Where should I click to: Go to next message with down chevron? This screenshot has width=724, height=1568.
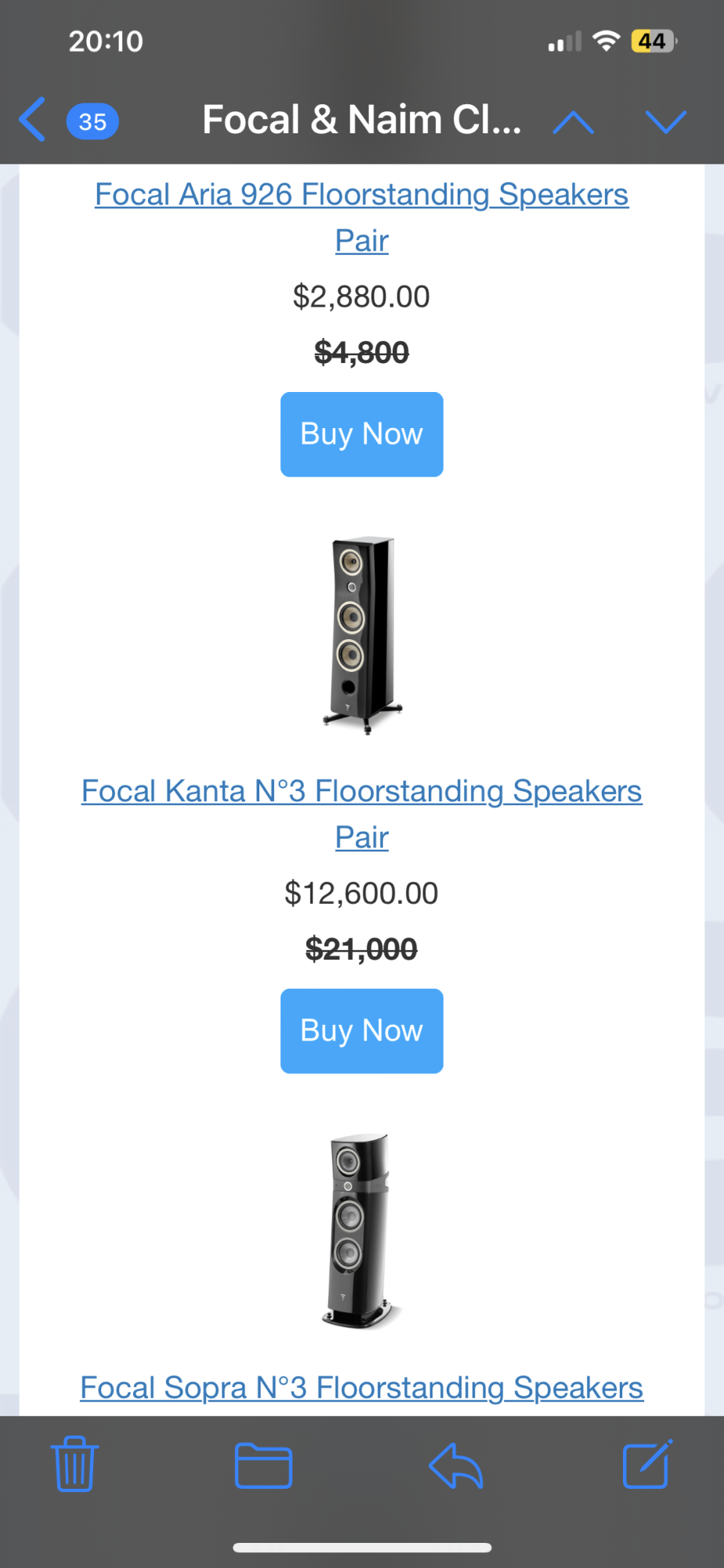(x=665, y=122)
